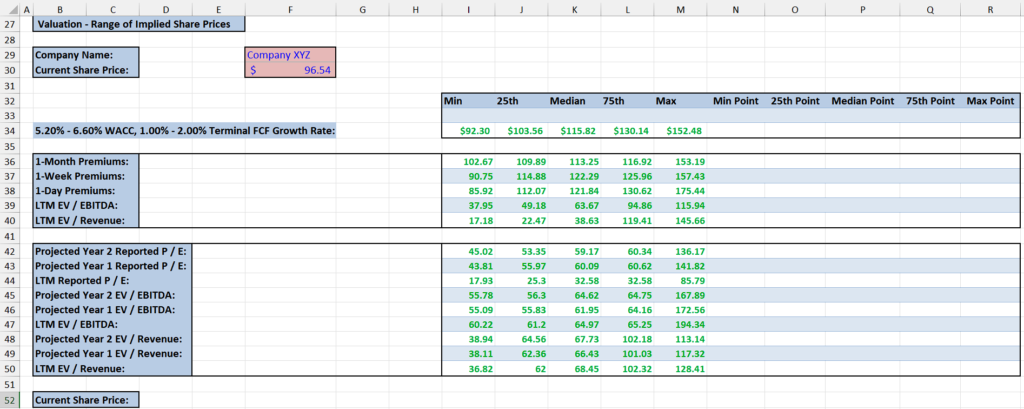The image size is (1024, 409).
Task: Click the 75th Point heading
Action: pyautogui.click(x=930, y=101)
